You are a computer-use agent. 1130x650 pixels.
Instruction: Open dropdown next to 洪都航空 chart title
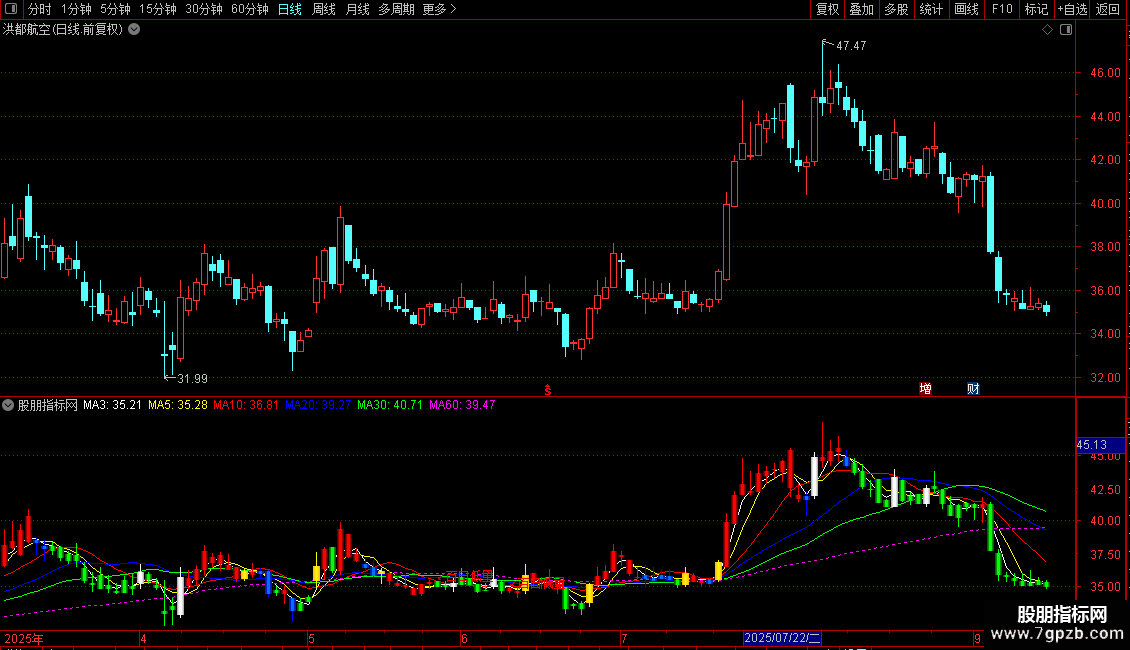134,30
